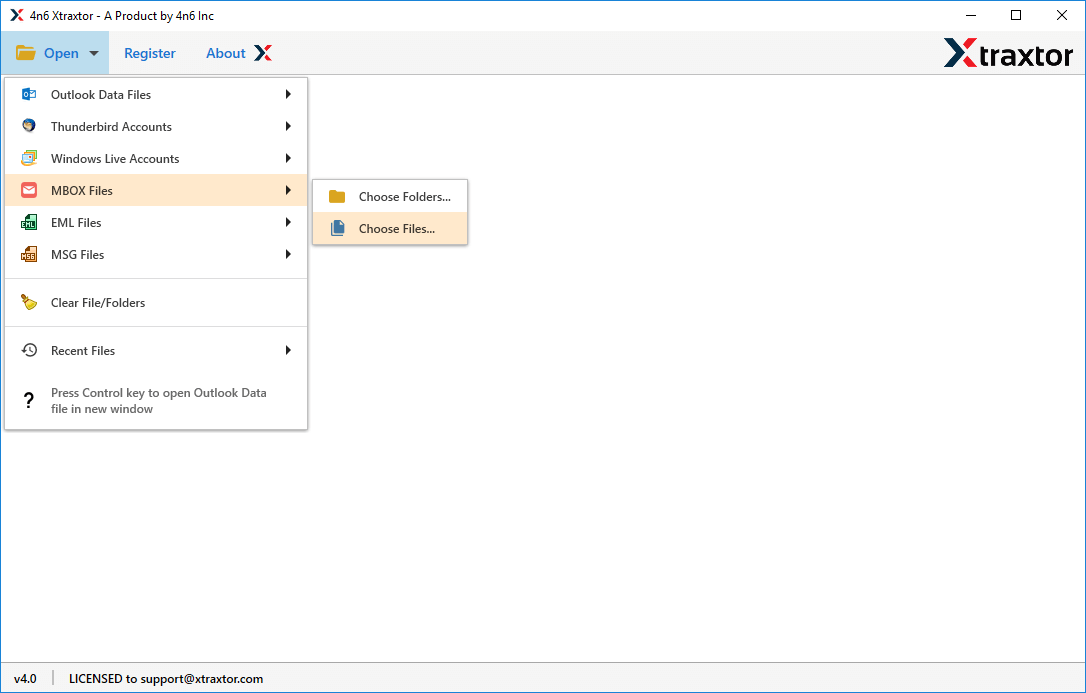This screenshot has width=1086, height=693.
Task: Collapse the Open dropdown menu
Action: 56,53
